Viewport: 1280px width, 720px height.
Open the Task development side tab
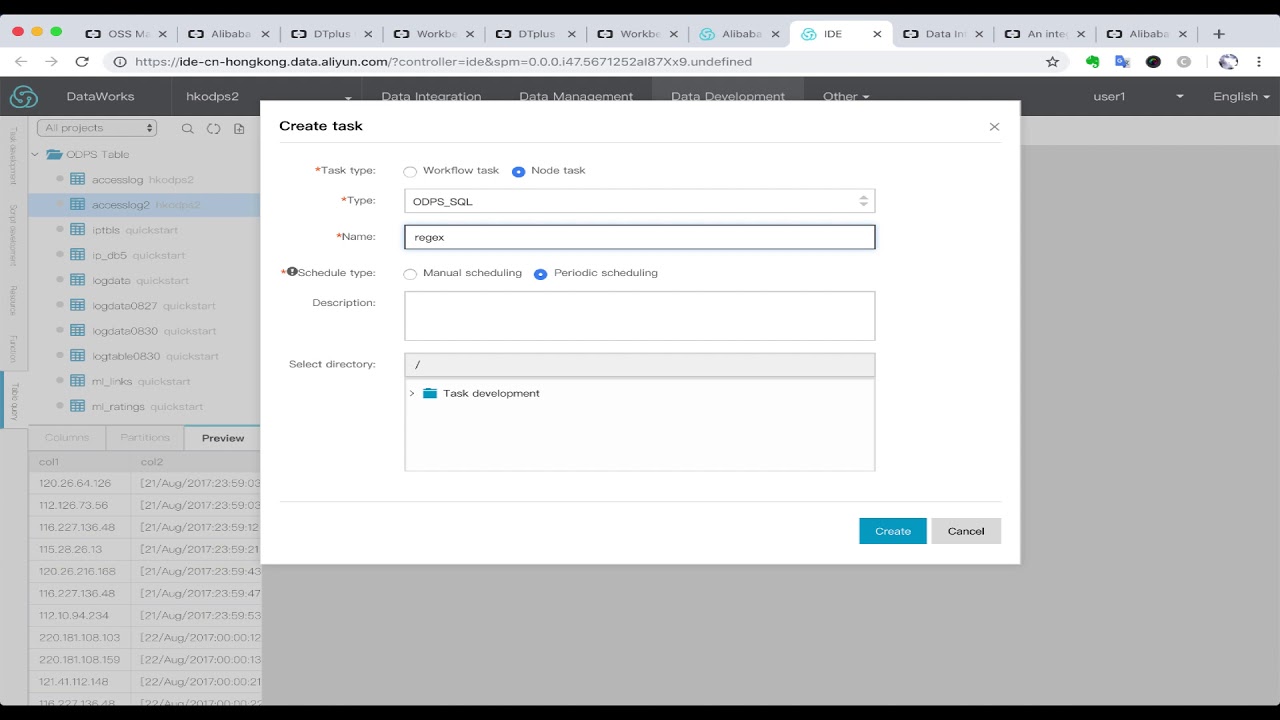[14, 156]
